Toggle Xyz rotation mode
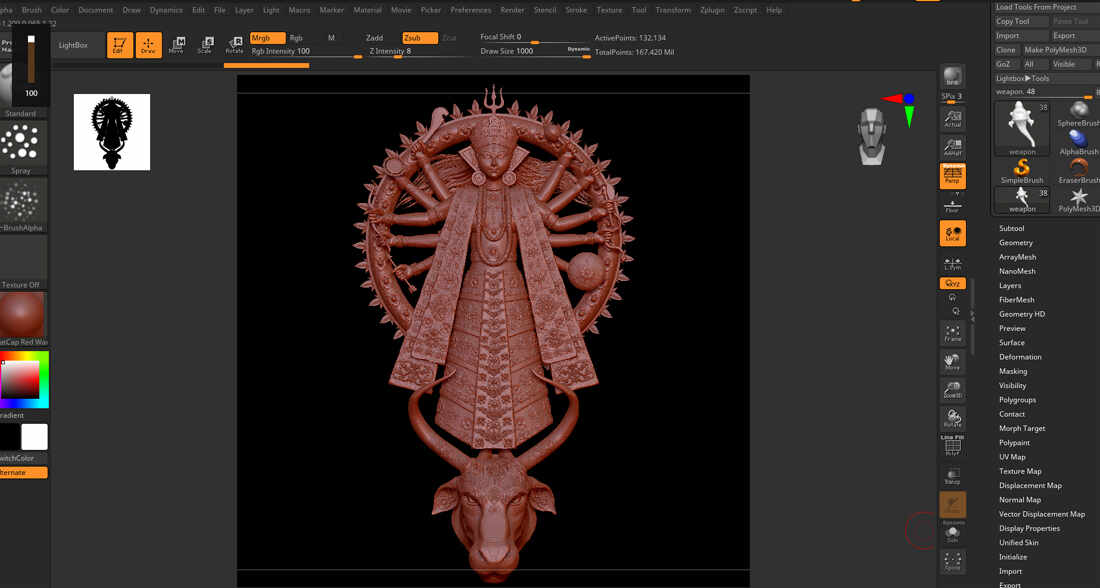 pyautogui.click(x=952, y=283)
